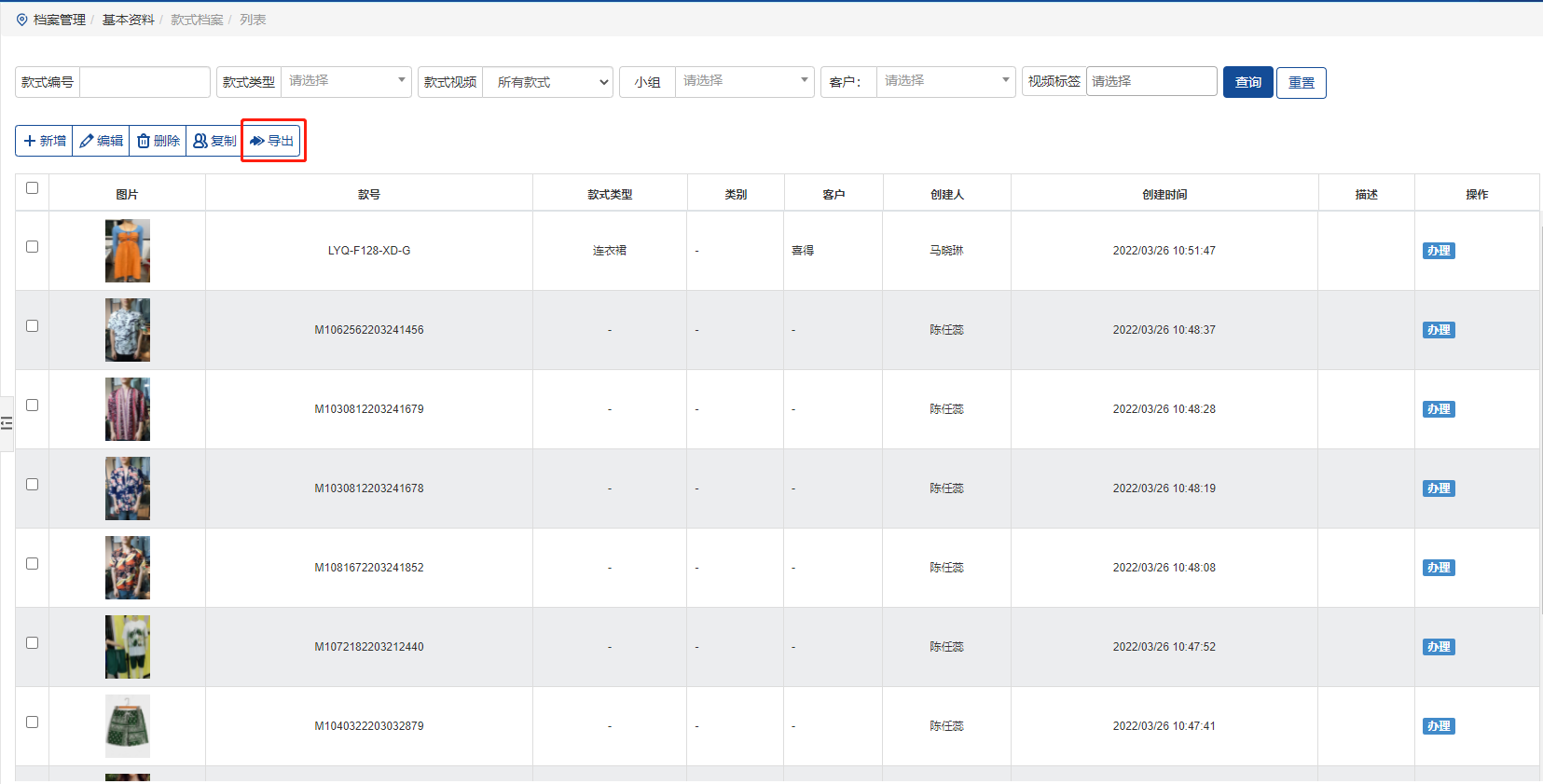Open the 客户 selection dropdown
Screen dimensions: 1543x784
pos(944,81)
